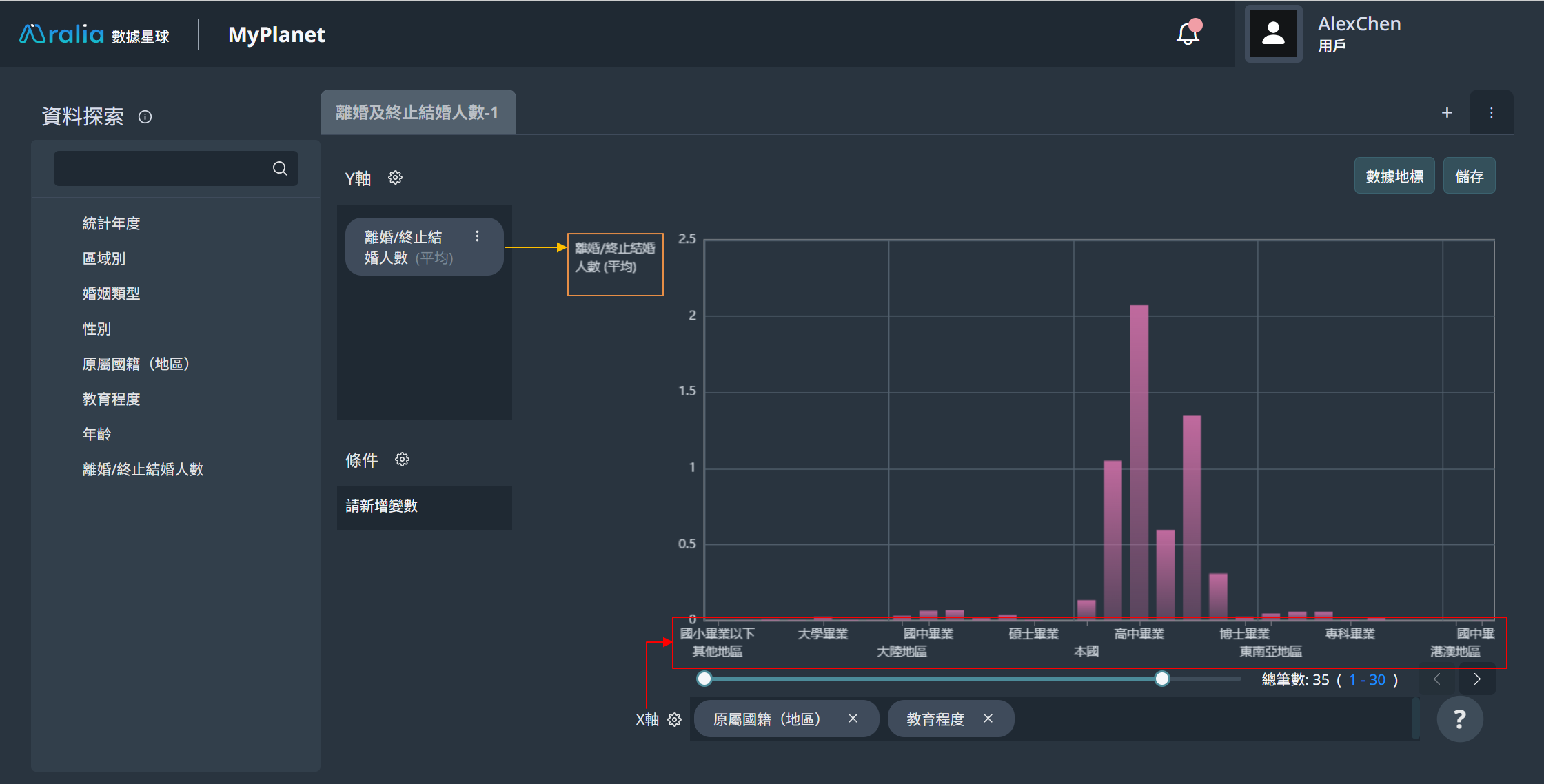Click the MyPlanet title link
The width and height of the screenshot is (1544, 784).
(276, 34)
